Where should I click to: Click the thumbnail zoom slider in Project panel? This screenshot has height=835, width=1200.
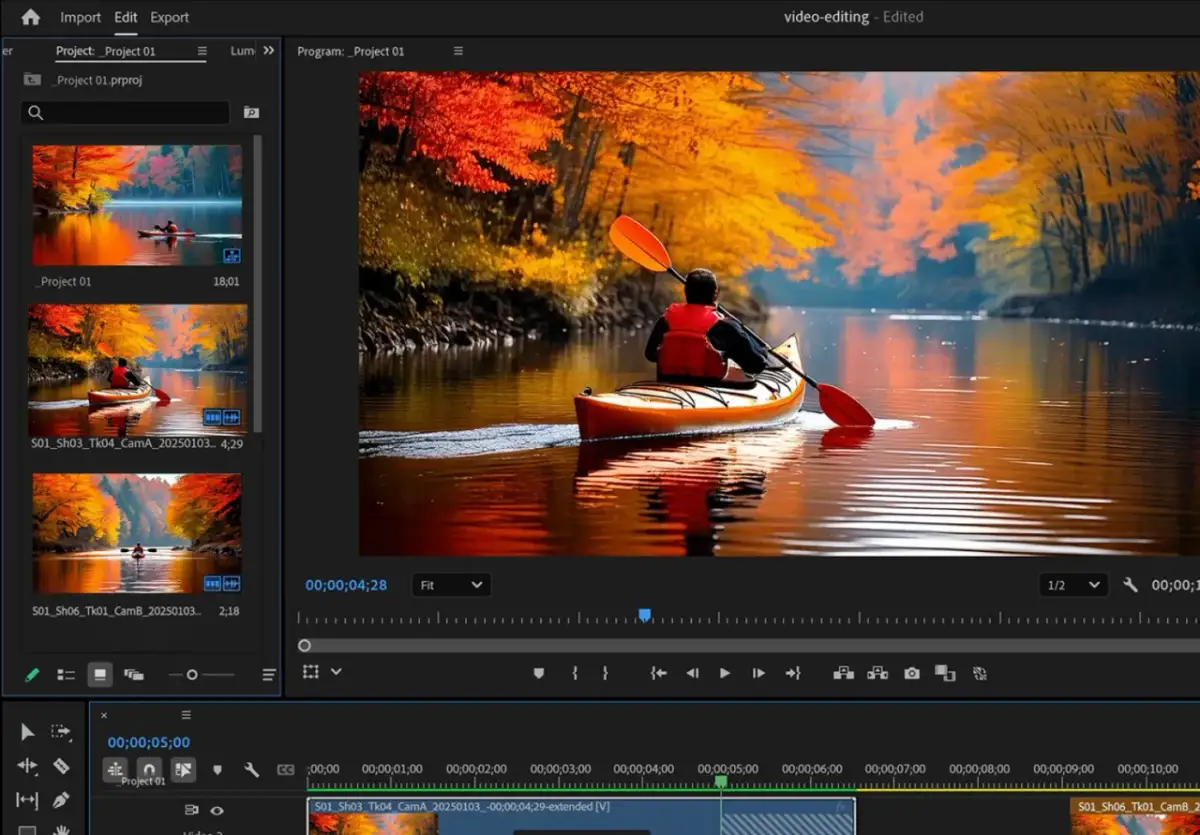(x=193, y=675)
